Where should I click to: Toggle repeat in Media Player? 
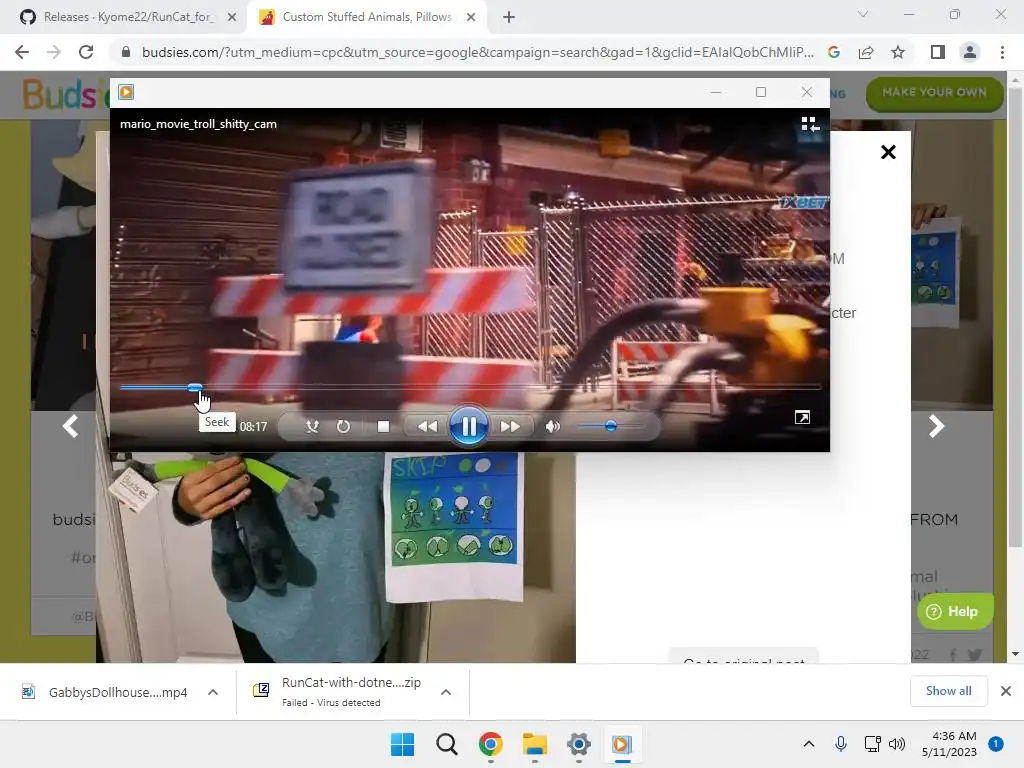343,426
